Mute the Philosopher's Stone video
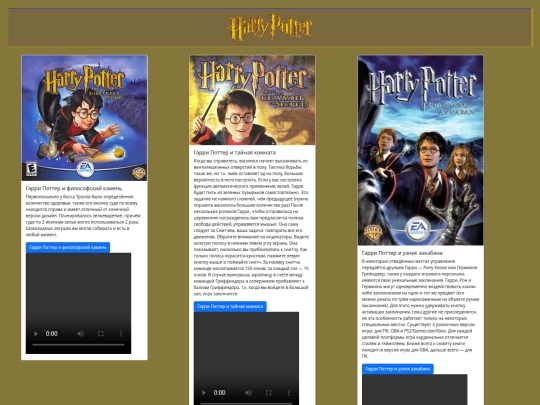540x405 pixels. [80, 333]
